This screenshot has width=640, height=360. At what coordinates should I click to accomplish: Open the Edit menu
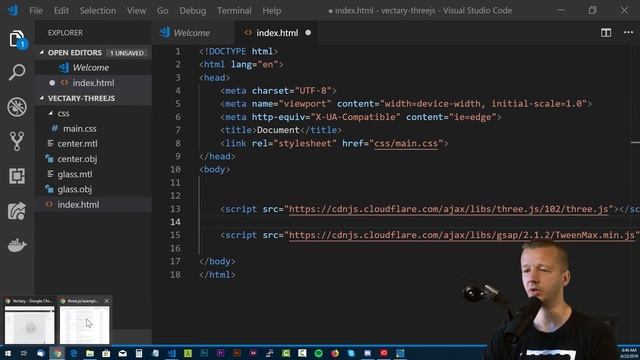click(61, 11)
